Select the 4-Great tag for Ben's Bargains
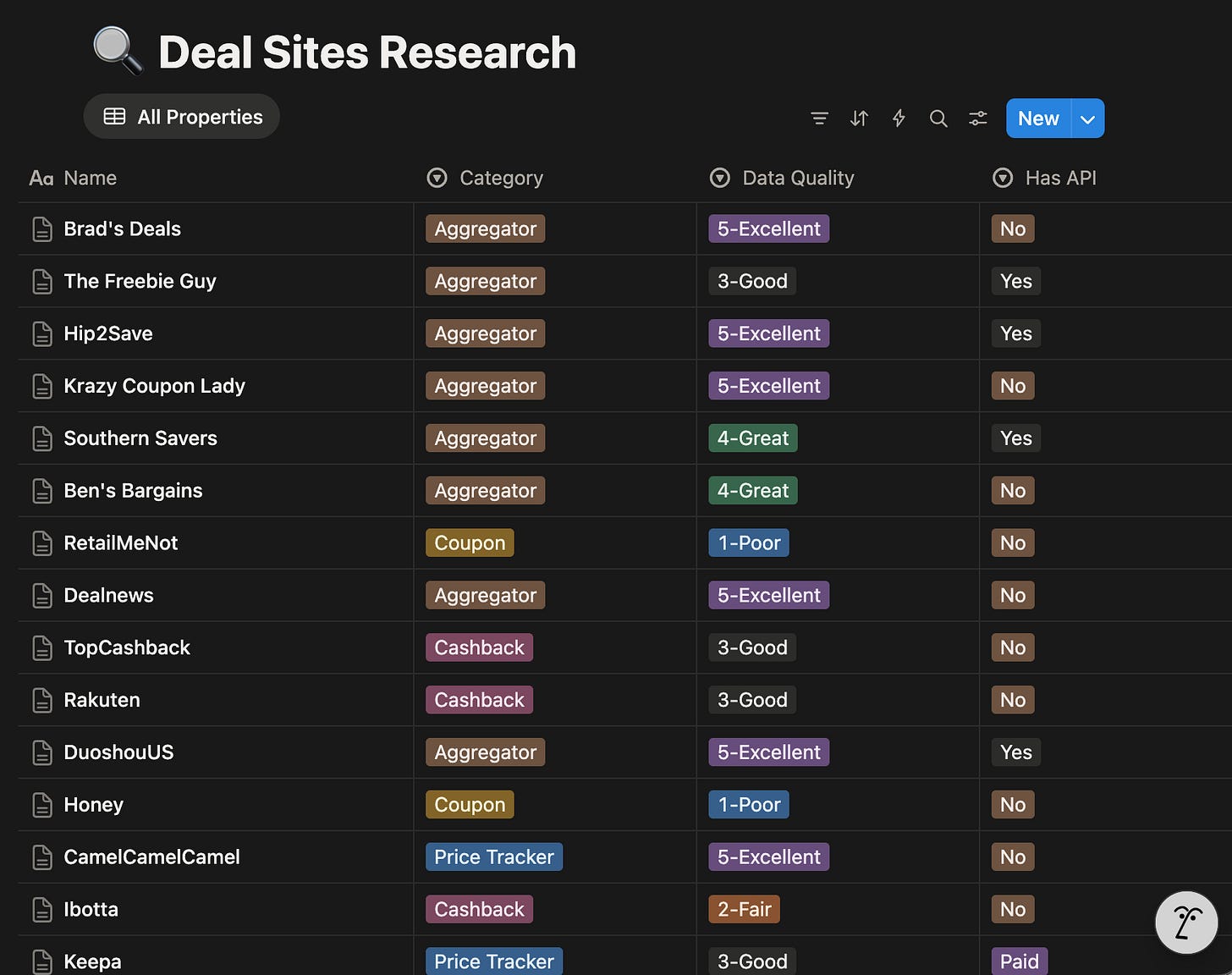Screen dimensions: 1232x975 click(x=753, y=490)
